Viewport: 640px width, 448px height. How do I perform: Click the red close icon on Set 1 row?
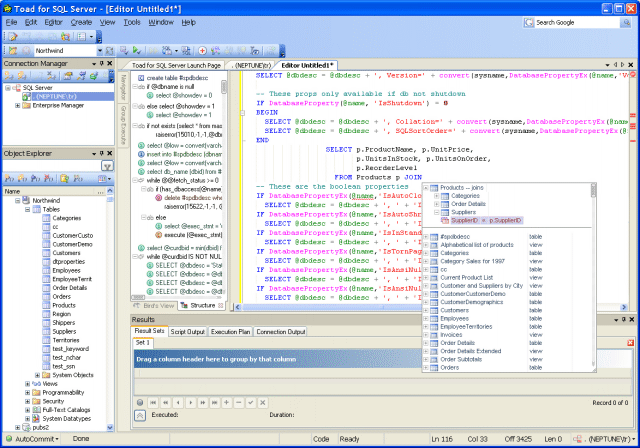630,343
